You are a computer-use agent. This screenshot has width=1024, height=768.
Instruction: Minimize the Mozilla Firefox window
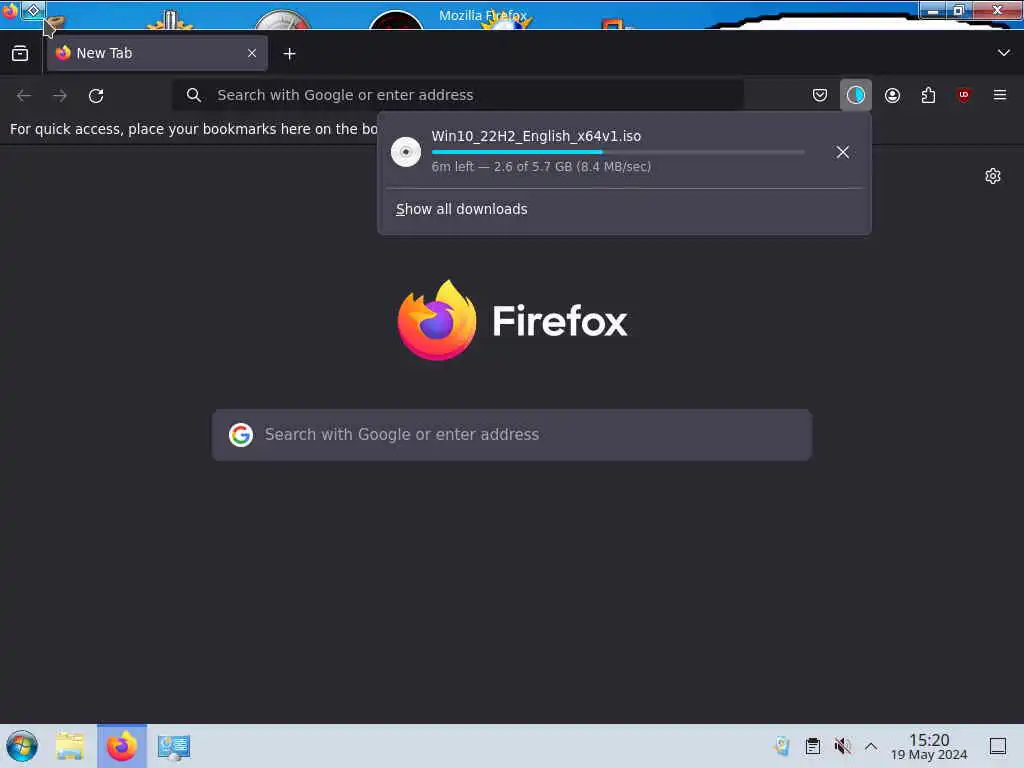(933, 10)
